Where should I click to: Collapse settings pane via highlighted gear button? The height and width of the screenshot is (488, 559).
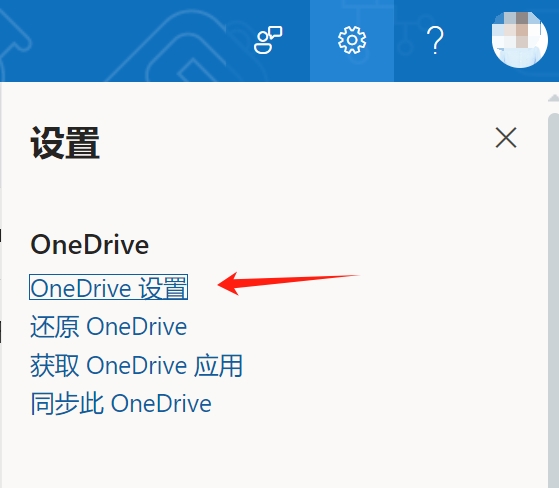tap(352, 40)
